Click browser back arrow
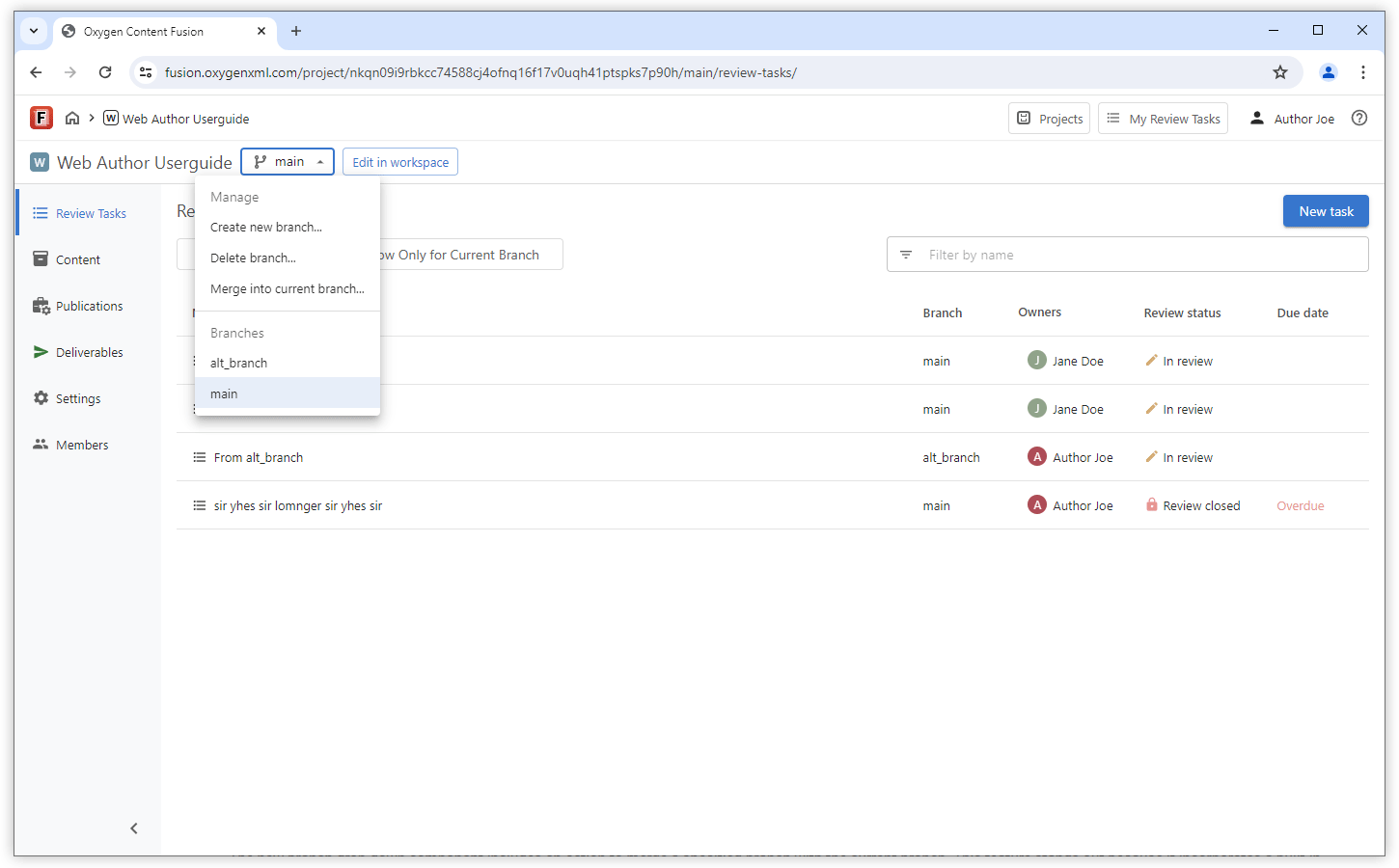This screenshot has width=1399, height=868. click(36, 72)
